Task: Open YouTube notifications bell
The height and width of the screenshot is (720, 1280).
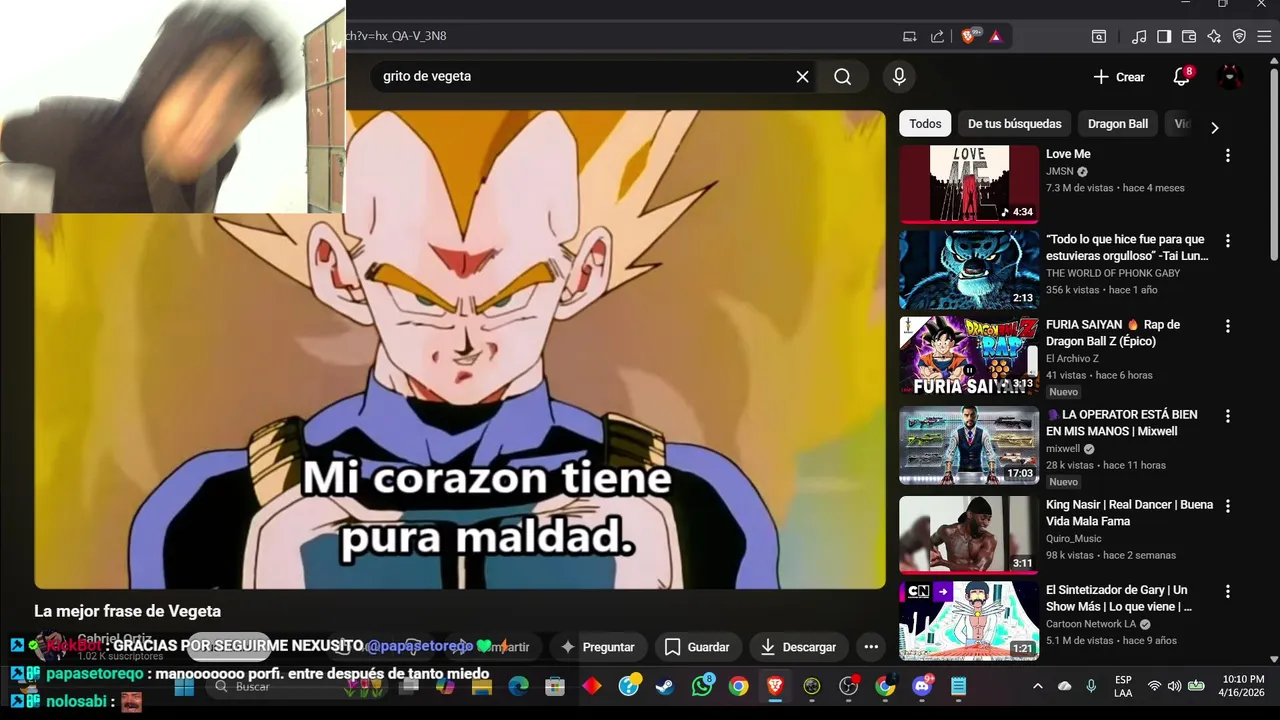Action: tap(1181, 77)
